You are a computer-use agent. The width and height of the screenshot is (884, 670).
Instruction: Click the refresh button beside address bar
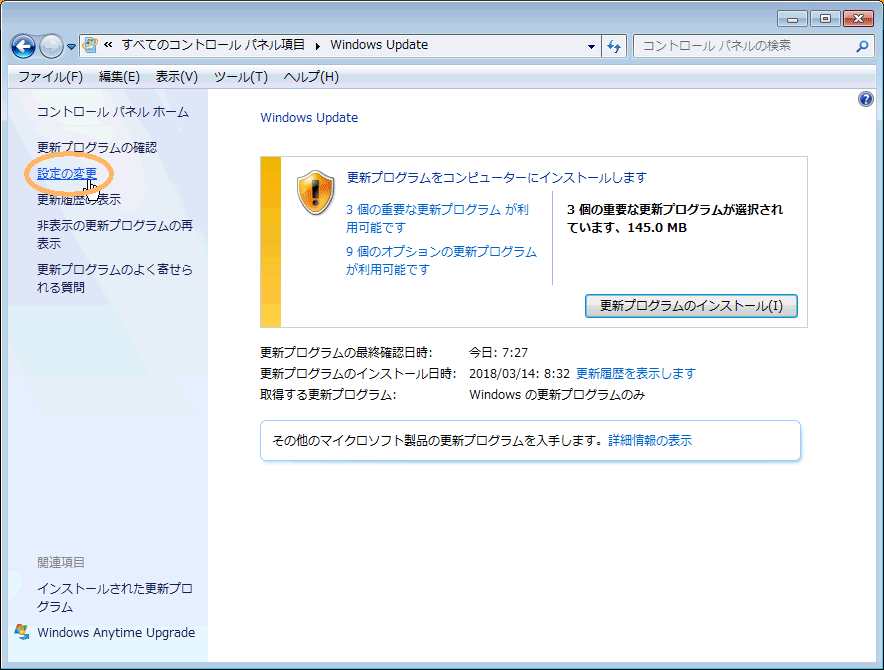point(614,46)
